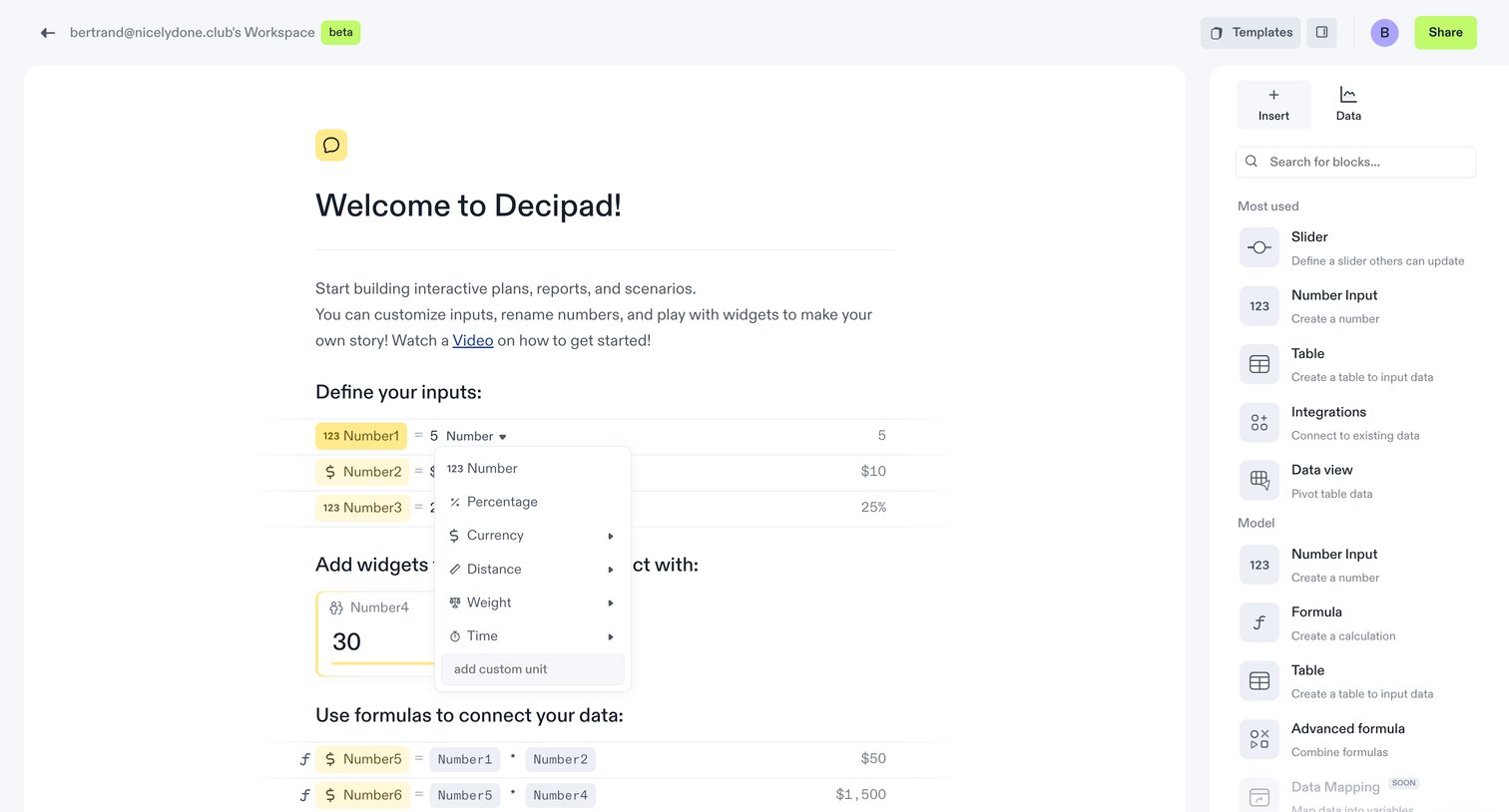Click the 25% result value
The width and height of the screenshot is (1509, 812).
(873, 508)
